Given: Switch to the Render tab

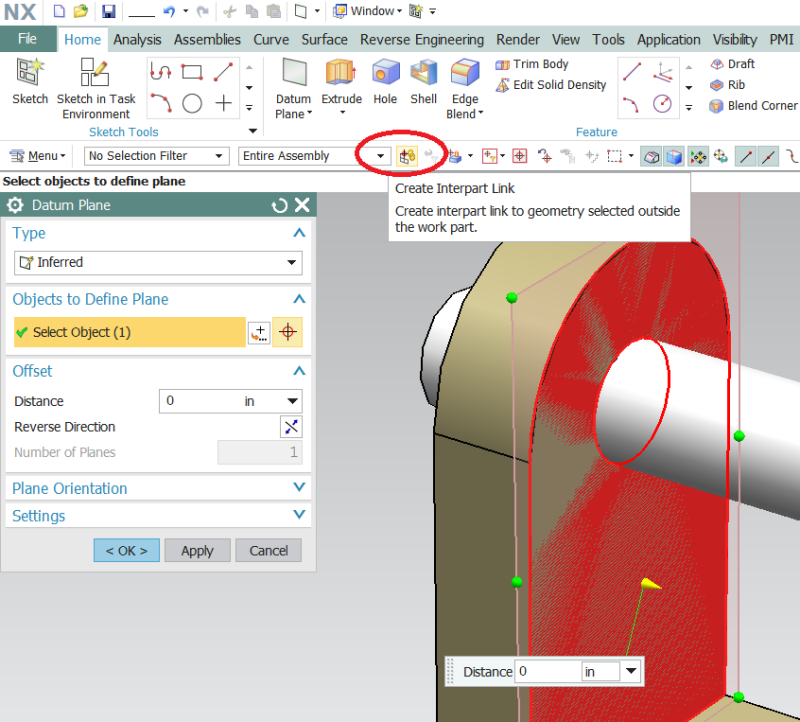Looking at the screenshot, I should pyautogui.click(x=518, y=40).
